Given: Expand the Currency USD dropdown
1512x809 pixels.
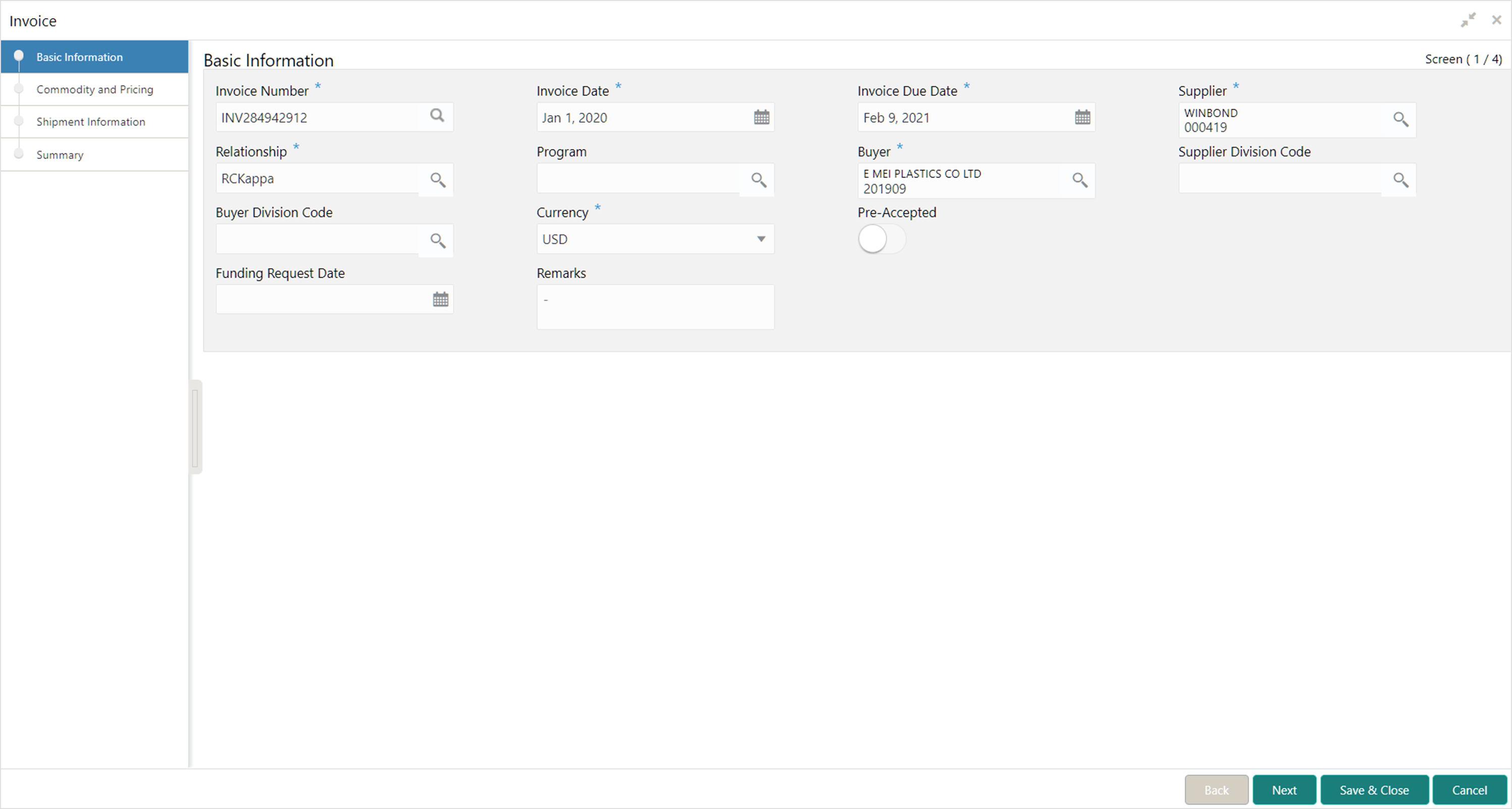Looking at the screenshot, I should 761,239.
